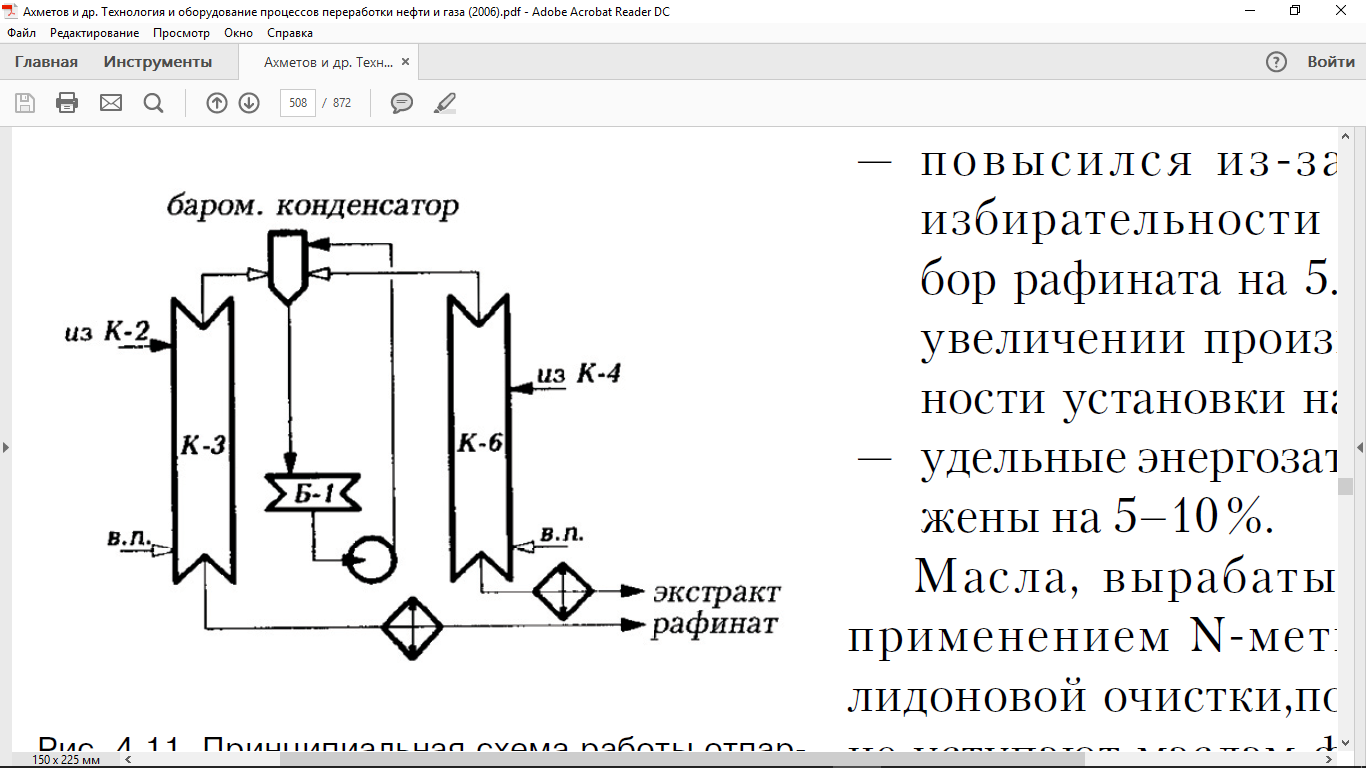Screen dimensions: 1366x768
Task: Close the Ахметов document tab
Action: point(405,62)
